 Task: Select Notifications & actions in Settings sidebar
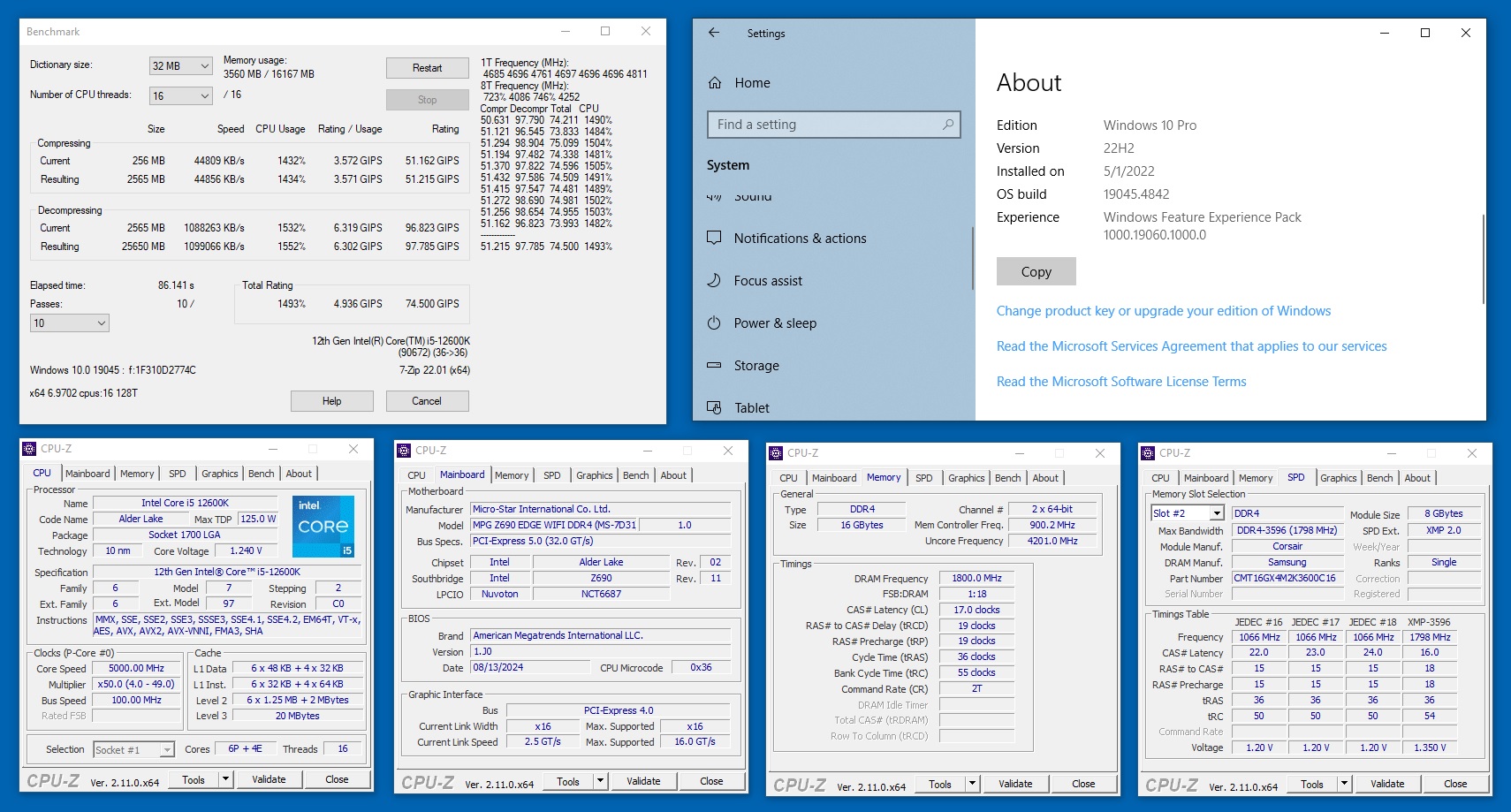(800, 239)
